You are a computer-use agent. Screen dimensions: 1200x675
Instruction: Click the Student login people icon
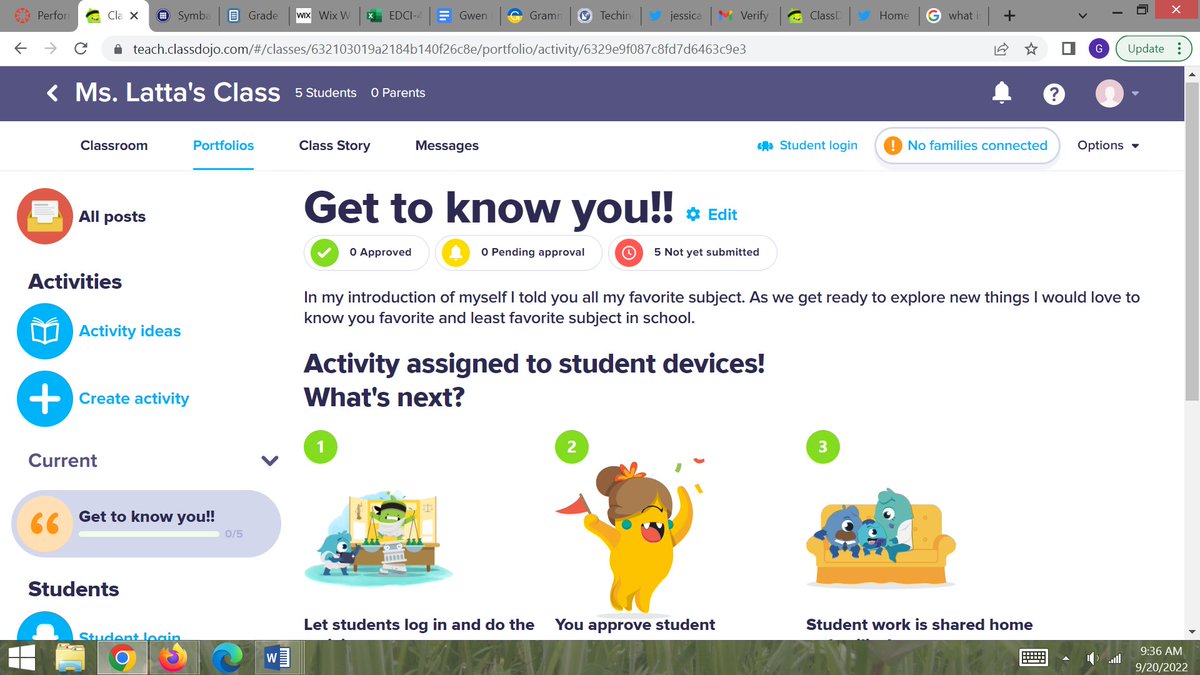[766, 145]
